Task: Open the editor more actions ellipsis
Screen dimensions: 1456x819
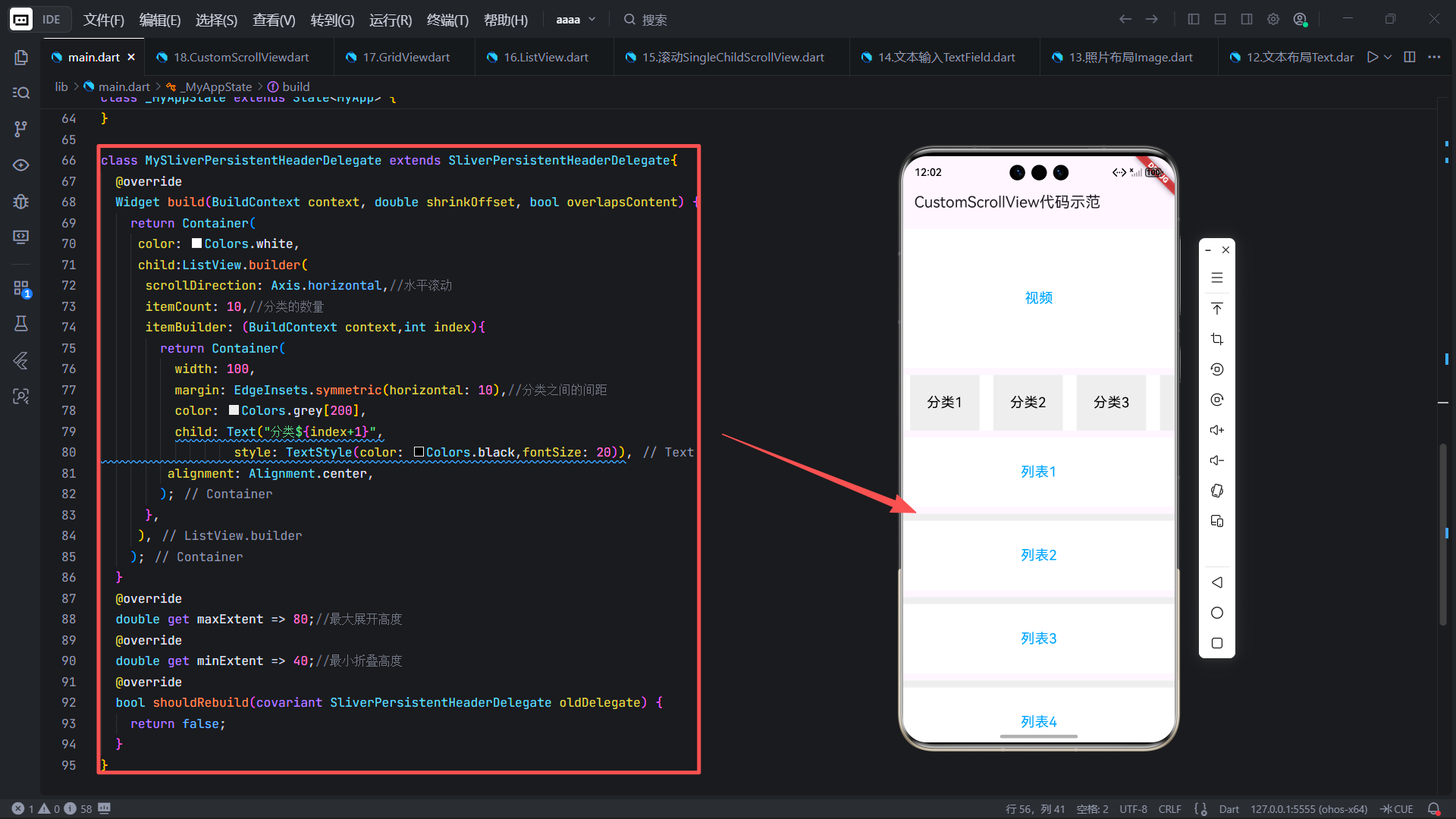Action: (x=1434, y=57)
